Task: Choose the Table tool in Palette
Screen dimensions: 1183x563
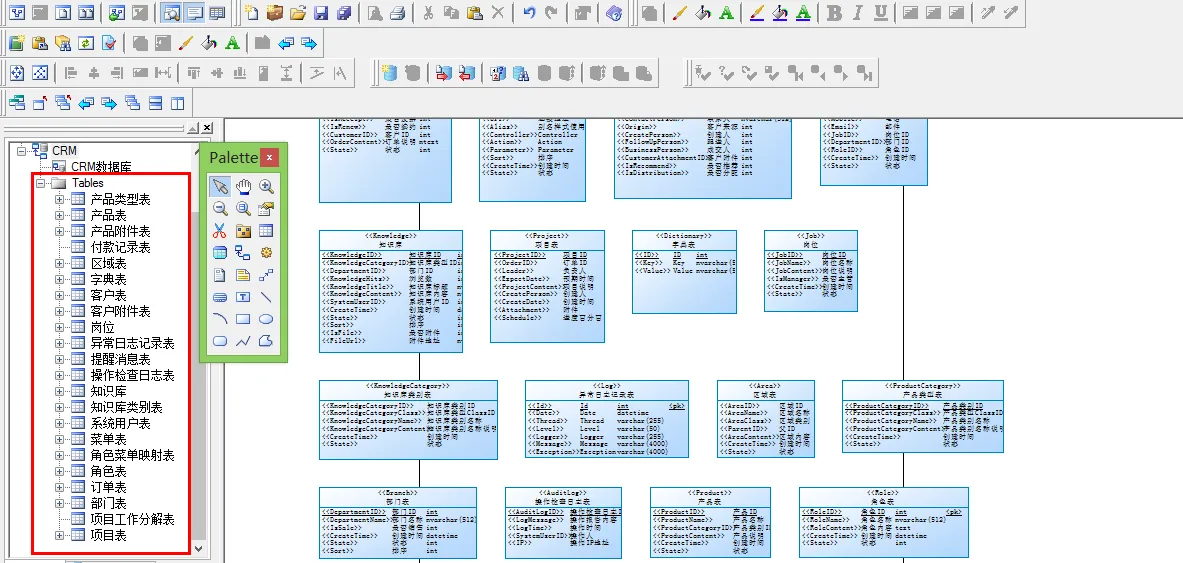Action: (266, 231)
